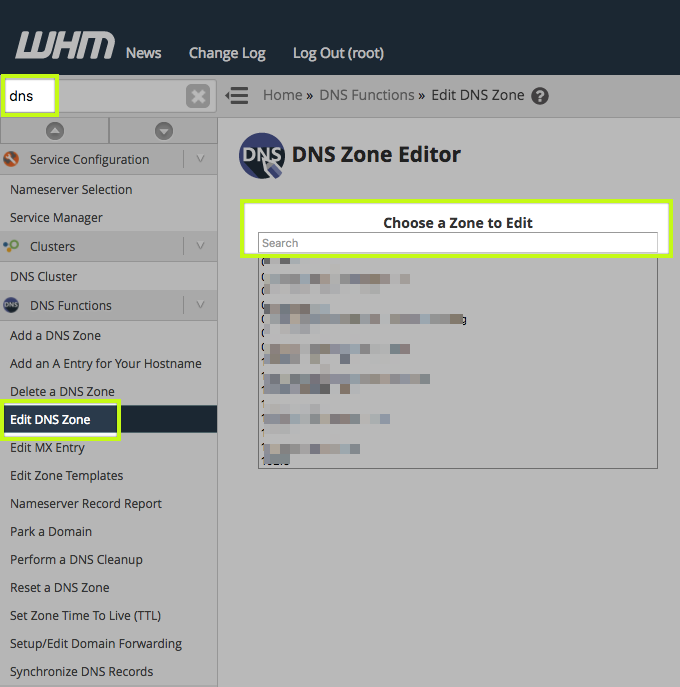680x687 pixels.
Task: Open DNS Cluster
Action: pos(43,276)
